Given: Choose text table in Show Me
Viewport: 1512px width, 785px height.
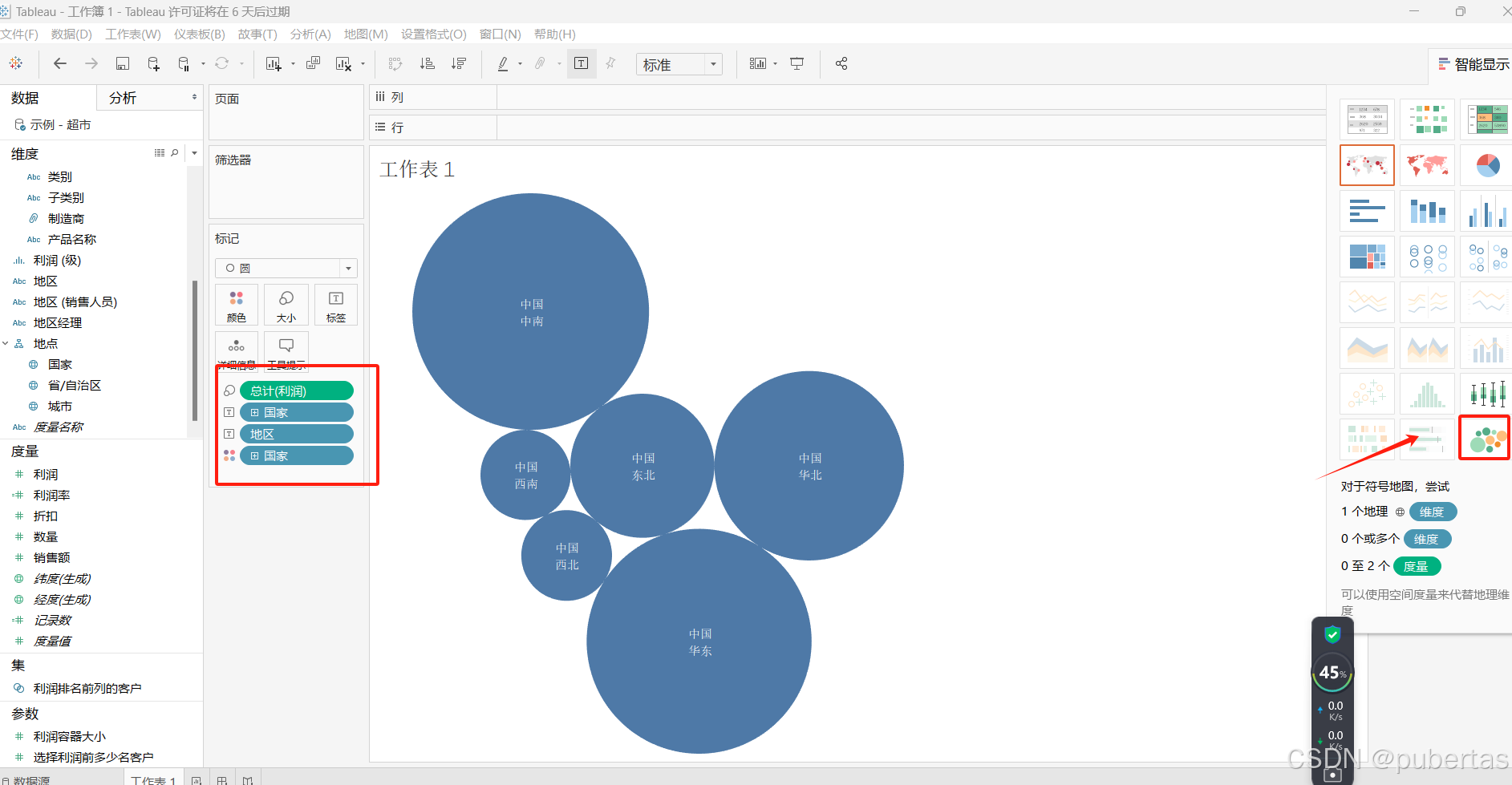Looking at the screenshot, I should [1367, 119].
